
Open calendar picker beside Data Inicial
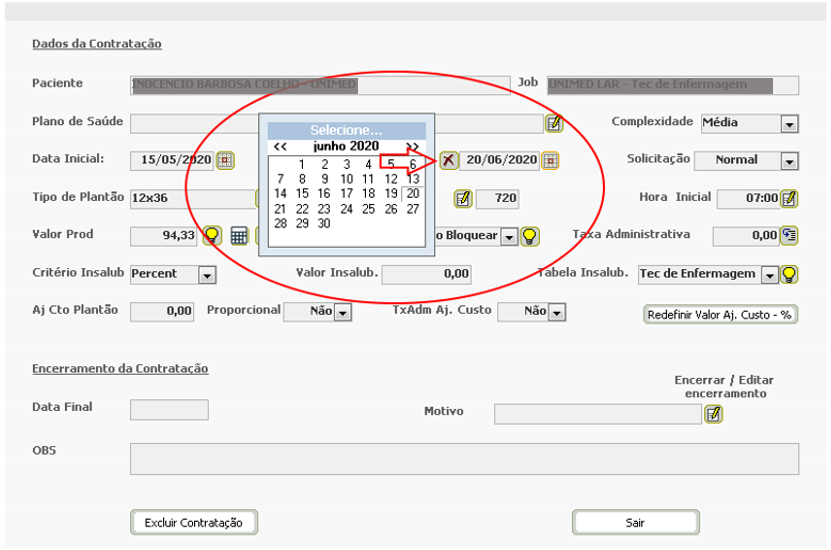pos(225,160)
